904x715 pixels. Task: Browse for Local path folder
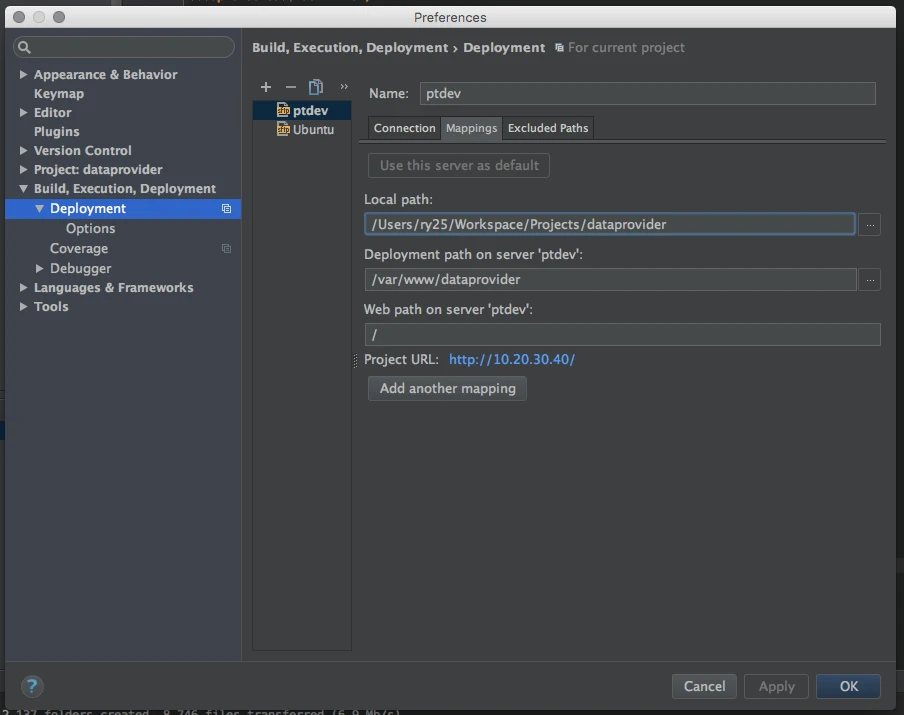pyautogui.click(x=869, y=224)
